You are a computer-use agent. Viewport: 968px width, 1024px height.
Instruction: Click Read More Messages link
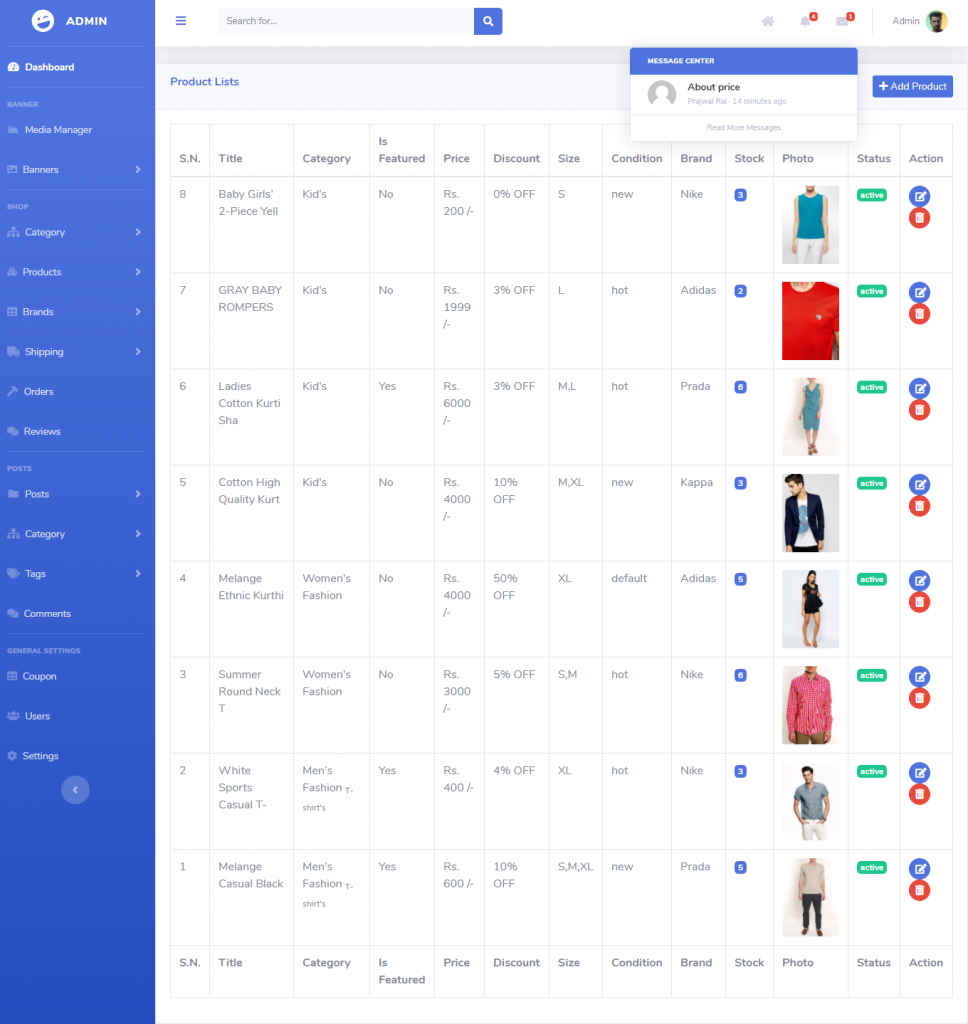click(x=743, y=127)
